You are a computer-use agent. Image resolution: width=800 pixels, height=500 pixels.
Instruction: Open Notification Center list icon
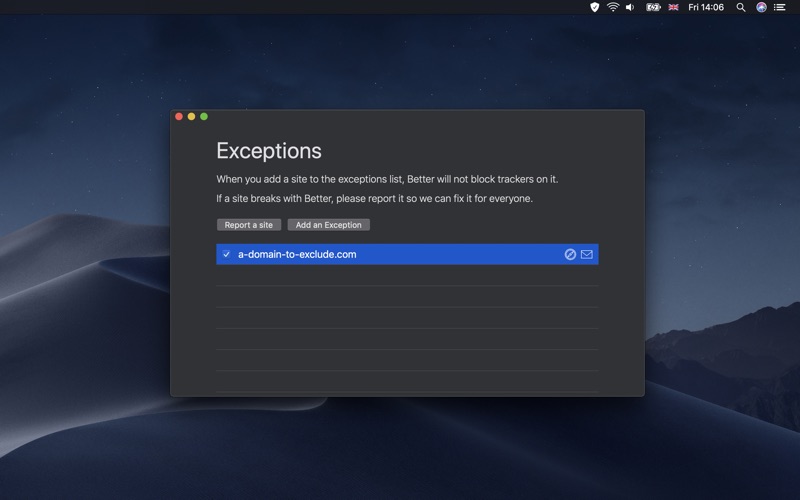pos(780,7)
